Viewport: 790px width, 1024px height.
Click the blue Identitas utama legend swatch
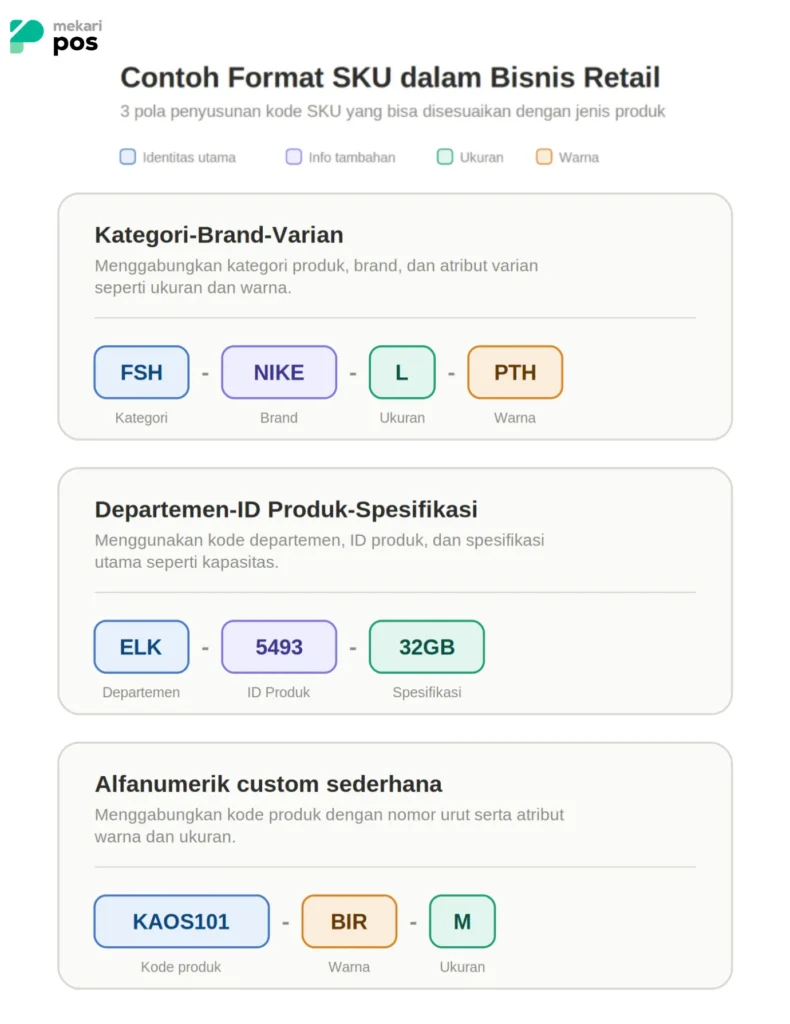coord(128,157)
